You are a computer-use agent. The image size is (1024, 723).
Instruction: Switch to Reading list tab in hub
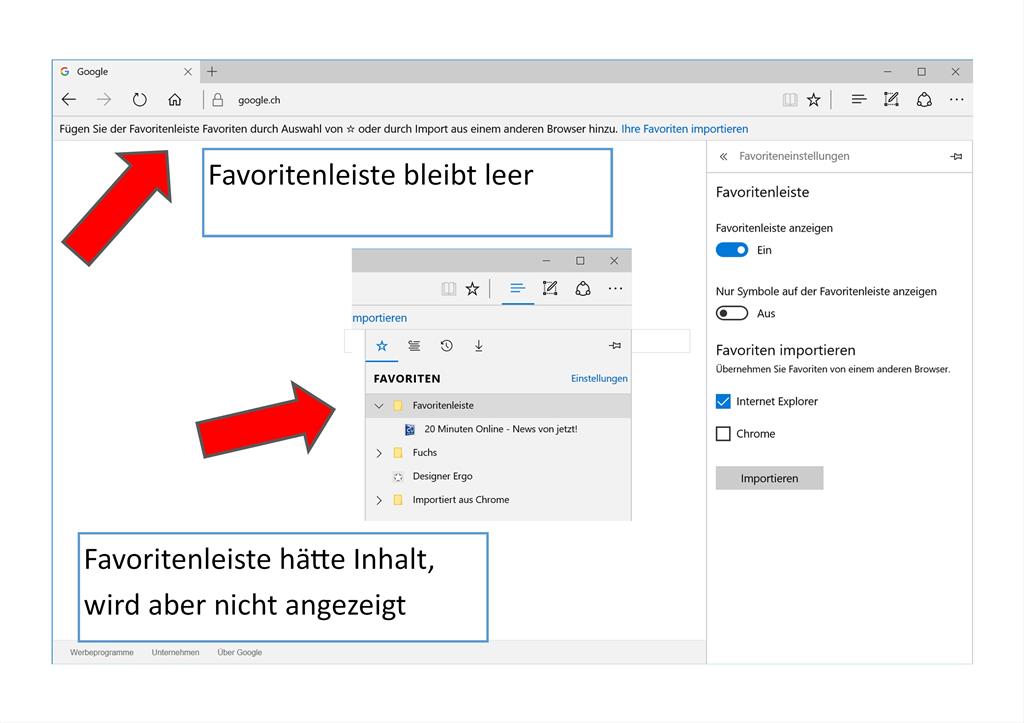coord(414,345)
